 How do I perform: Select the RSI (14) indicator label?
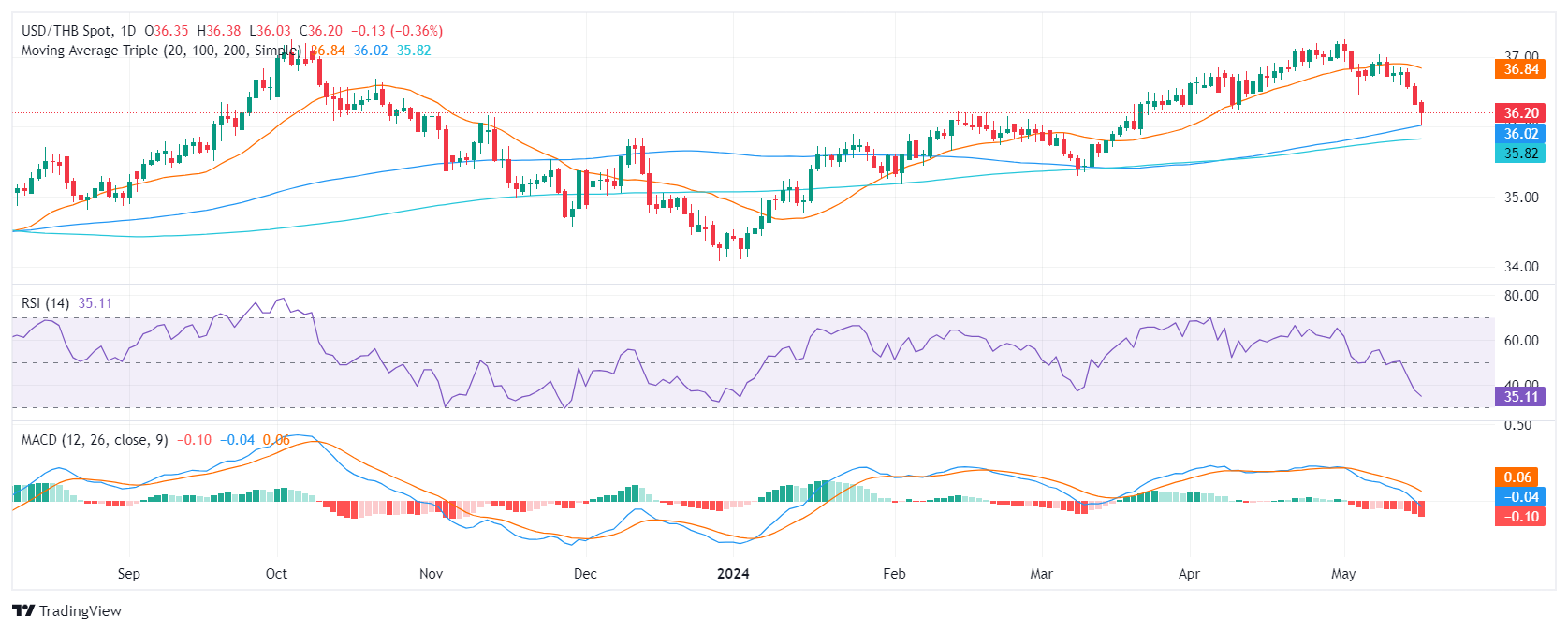coord(45,303)
